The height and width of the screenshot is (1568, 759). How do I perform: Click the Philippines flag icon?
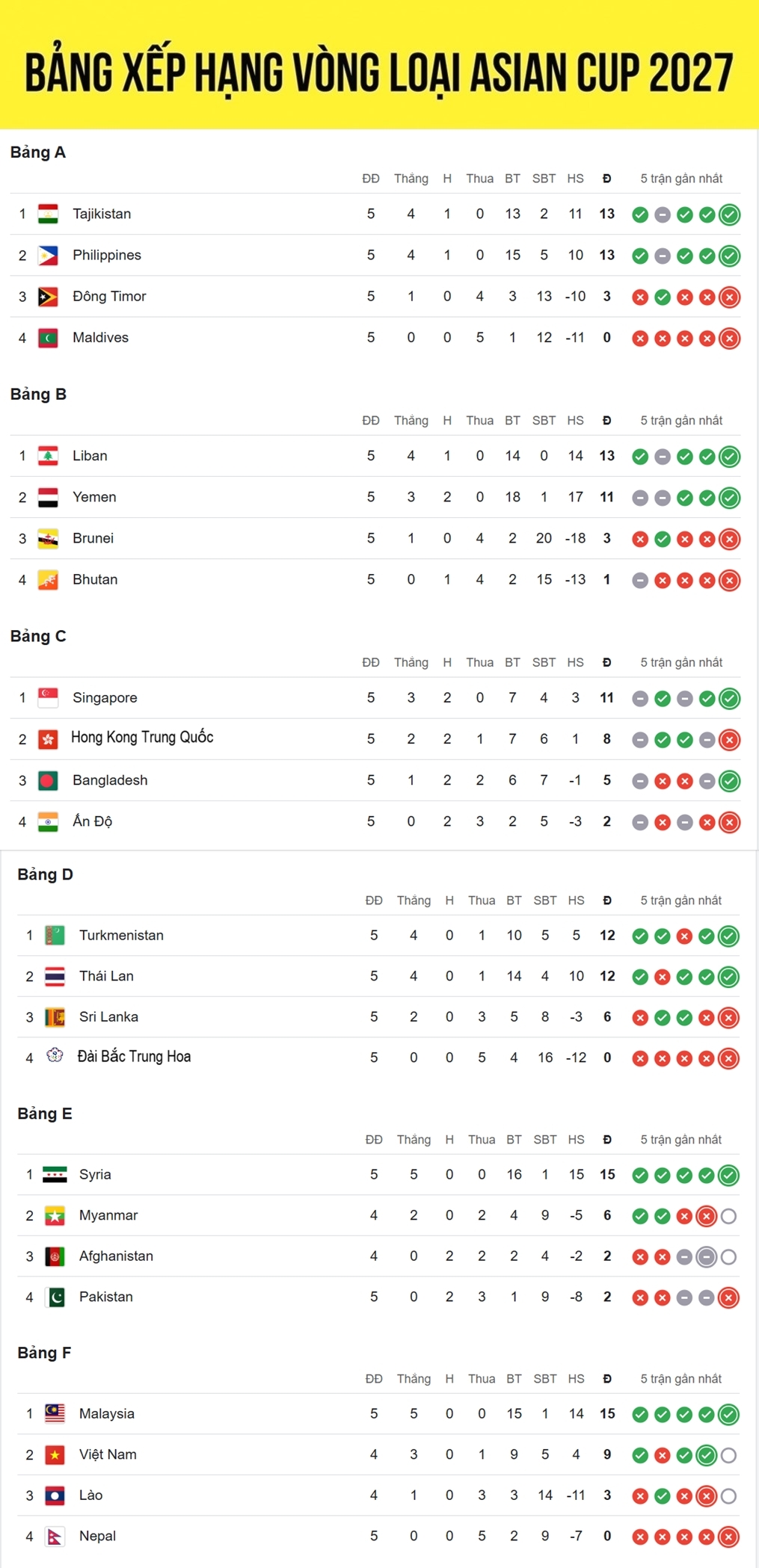point(48,256)
